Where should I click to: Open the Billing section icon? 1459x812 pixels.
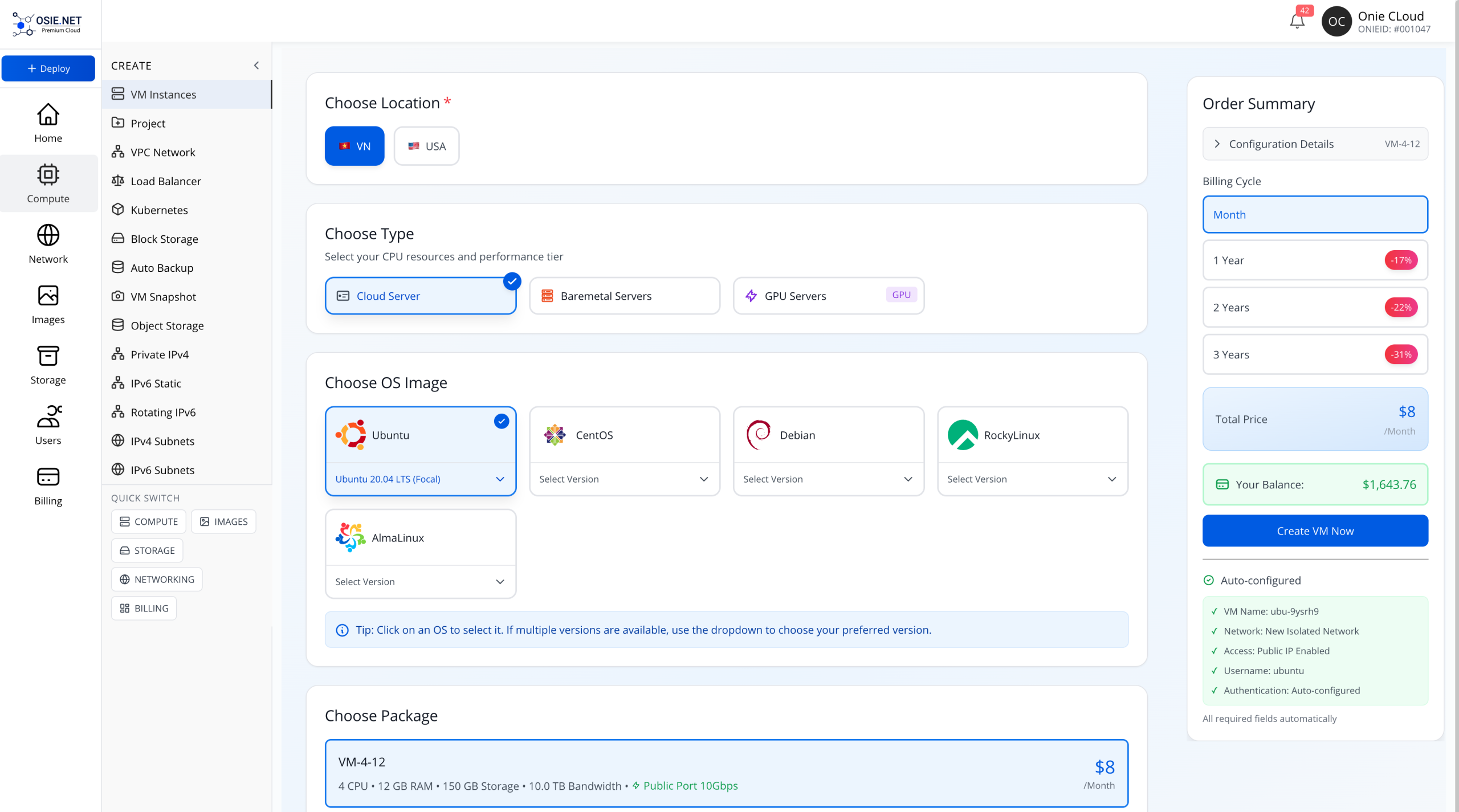[x=48, y=485]
